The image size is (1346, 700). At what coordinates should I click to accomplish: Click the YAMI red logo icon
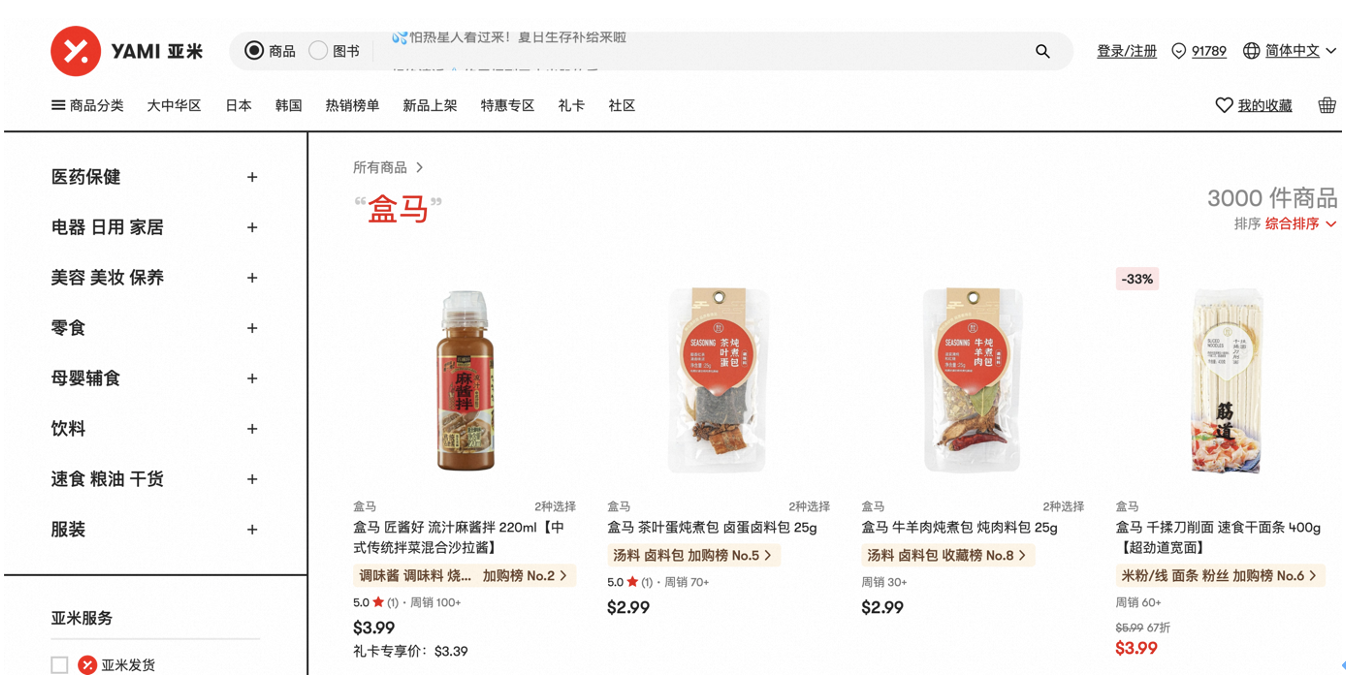pyautogui.click(x=76, y=51)
